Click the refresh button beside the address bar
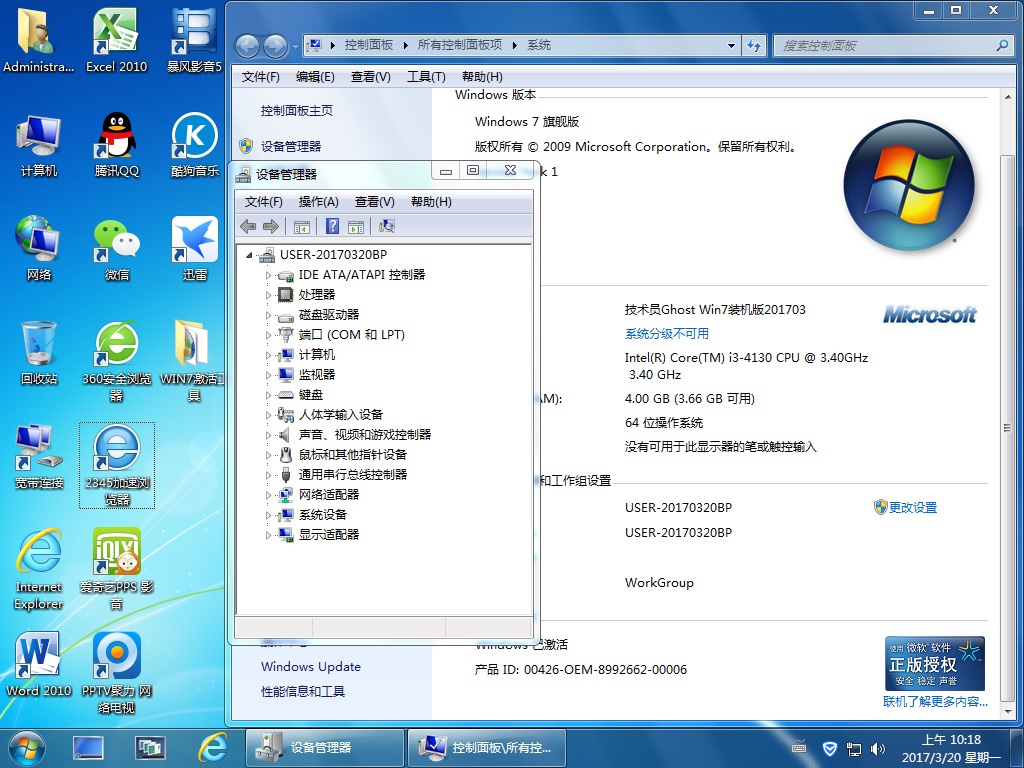The height and width of the screenshot is (768, 1024). [754, 46]
